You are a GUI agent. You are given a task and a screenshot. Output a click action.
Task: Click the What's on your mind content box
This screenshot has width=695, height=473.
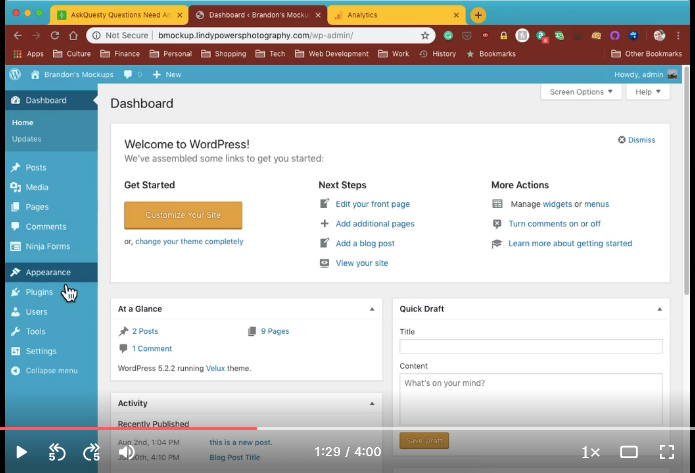(x=531, y=399)
